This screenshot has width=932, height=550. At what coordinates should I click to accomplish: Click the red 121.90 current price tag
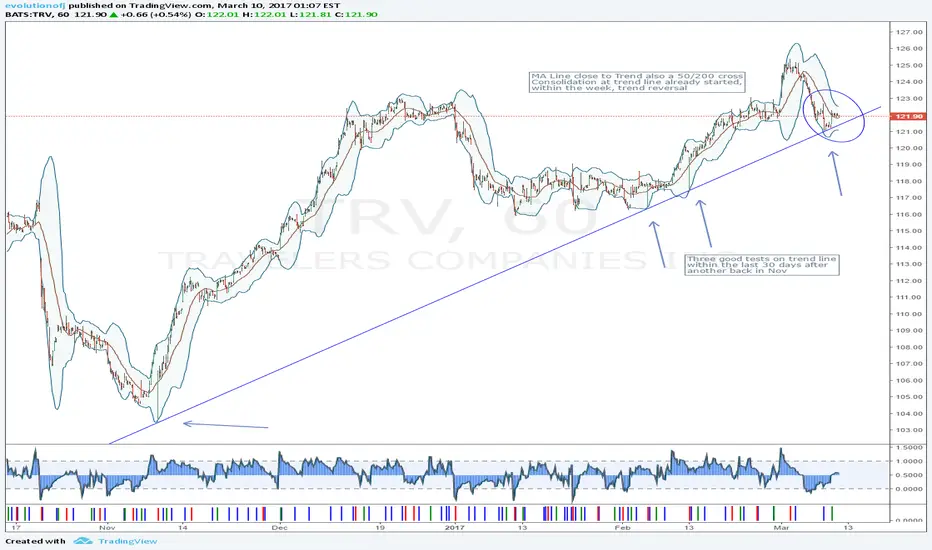pyautogui.click(x=908, y=117)
